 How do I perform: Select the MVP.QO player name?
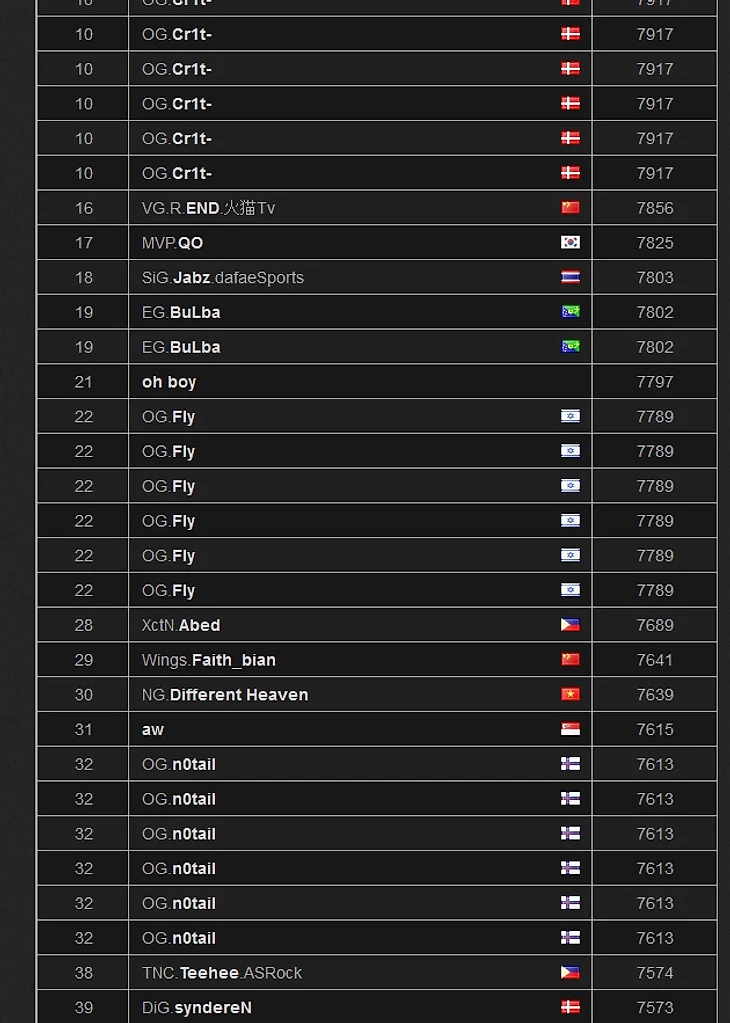172,243
